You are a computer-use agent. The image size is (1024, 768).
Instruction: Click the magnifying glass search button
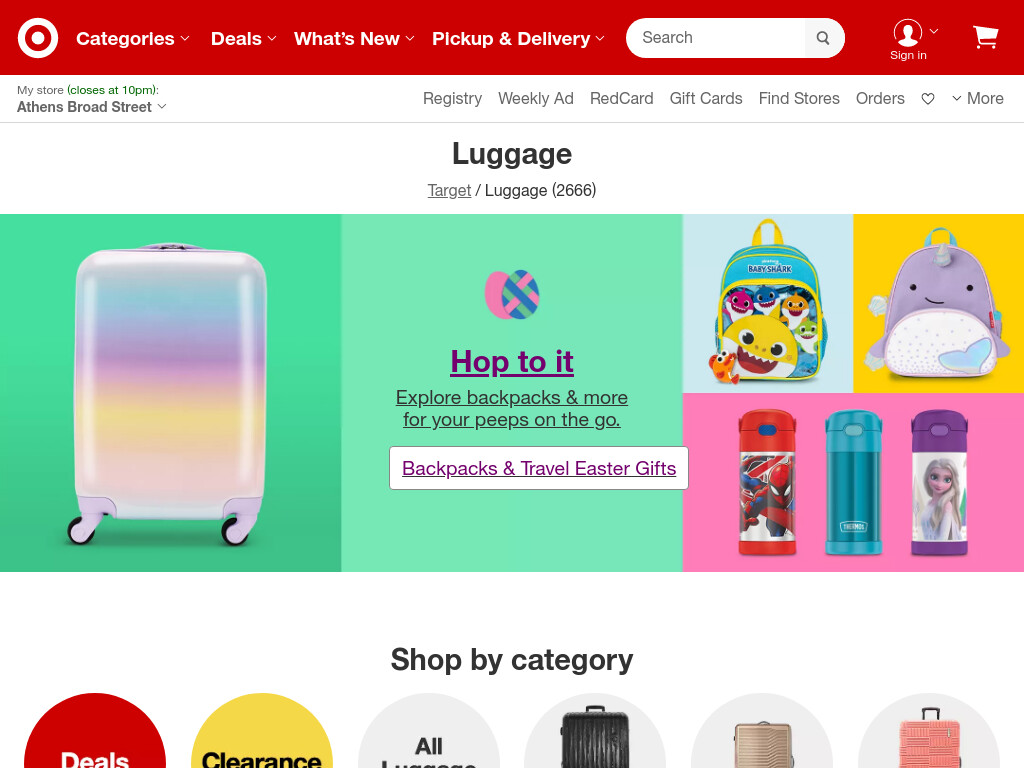(x=824, y=38)
